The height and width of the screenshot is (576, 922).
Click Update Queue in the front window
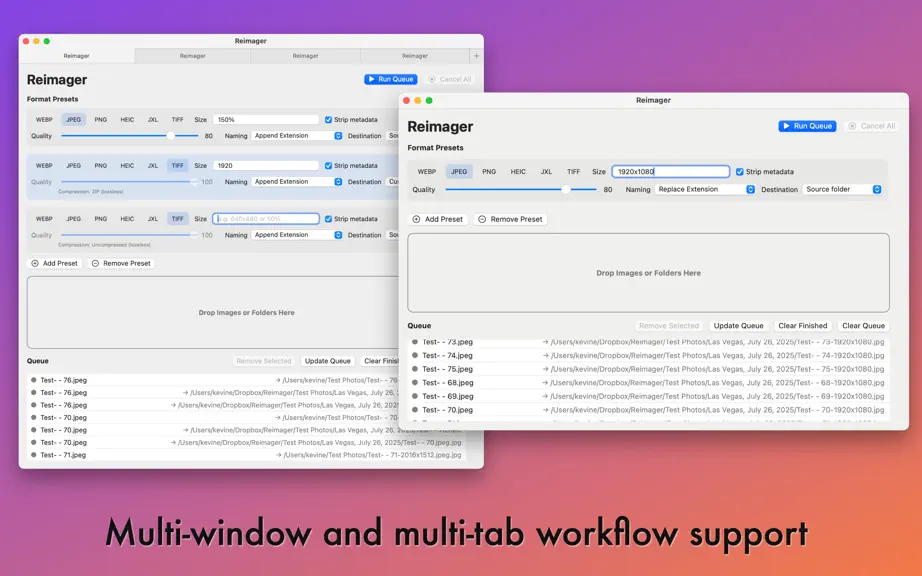point(739,326)
